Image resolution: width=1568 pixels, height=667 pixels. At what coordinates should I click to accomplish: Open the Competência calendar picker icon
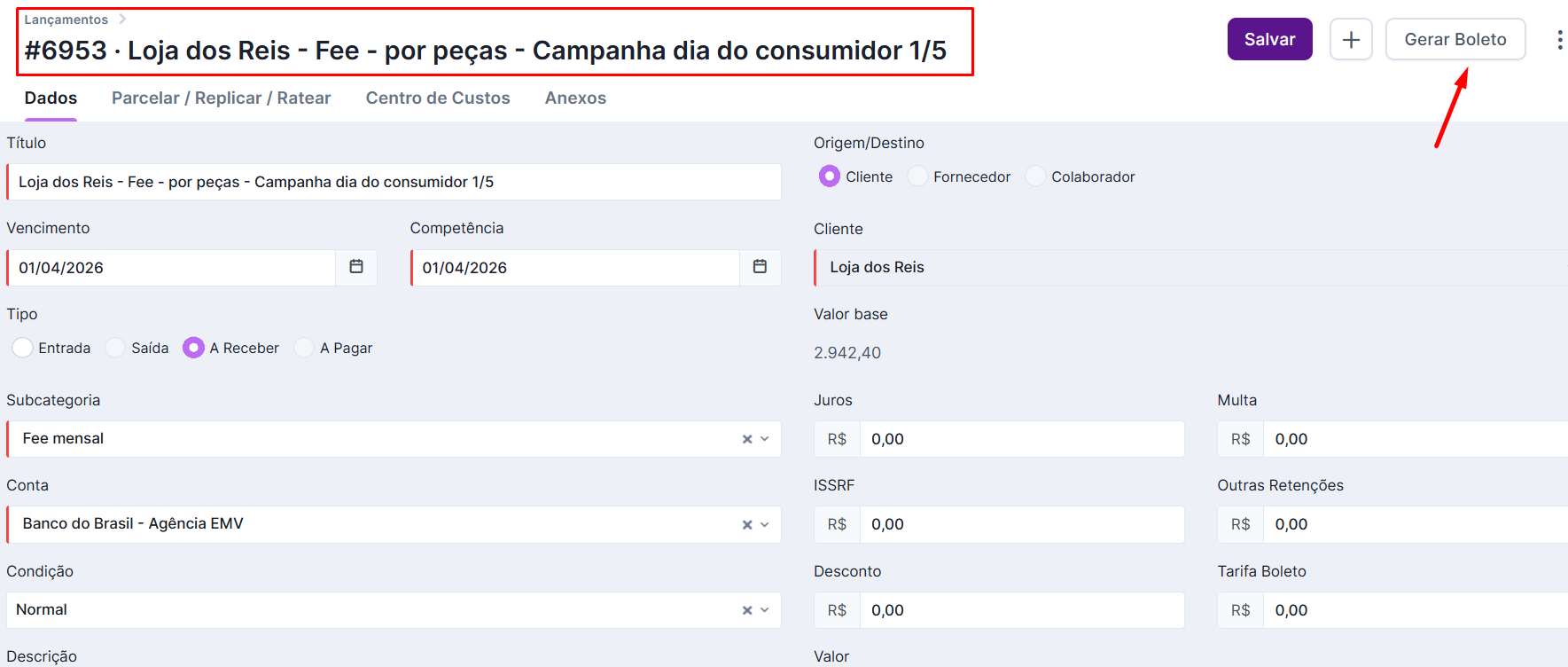click(x=760, y=267)
